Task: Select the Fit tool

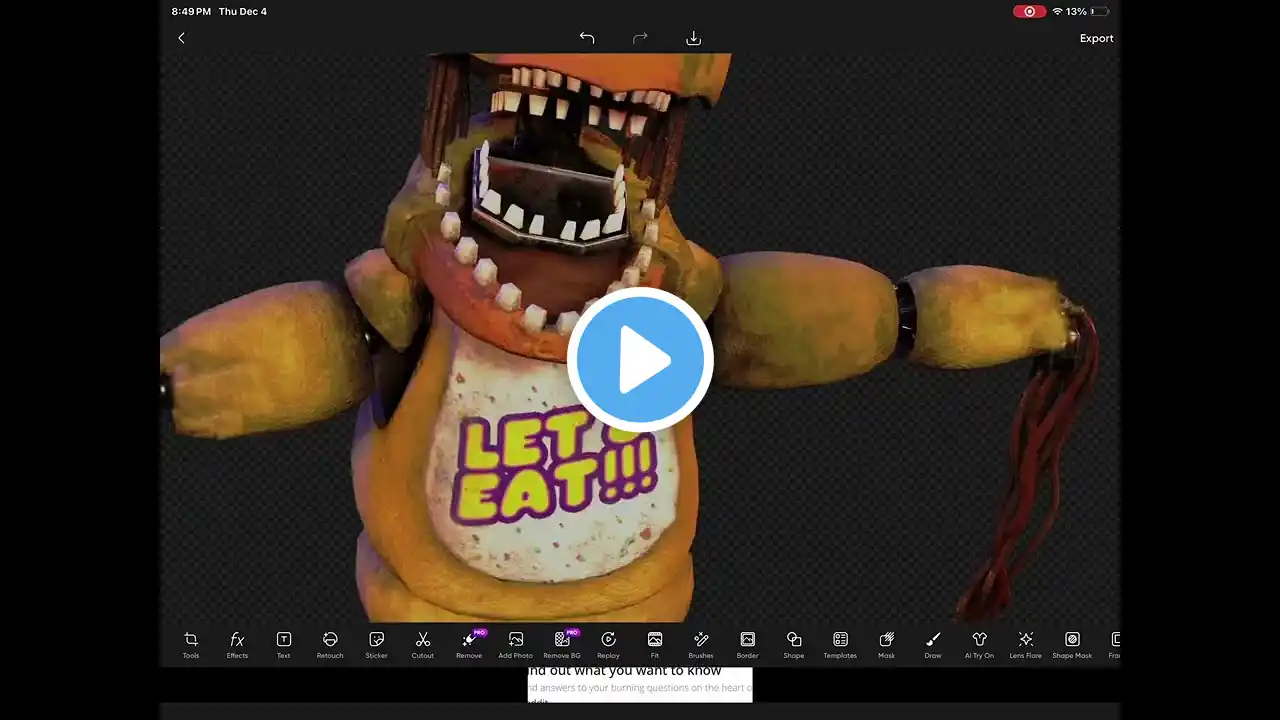Action: point(655,644)
